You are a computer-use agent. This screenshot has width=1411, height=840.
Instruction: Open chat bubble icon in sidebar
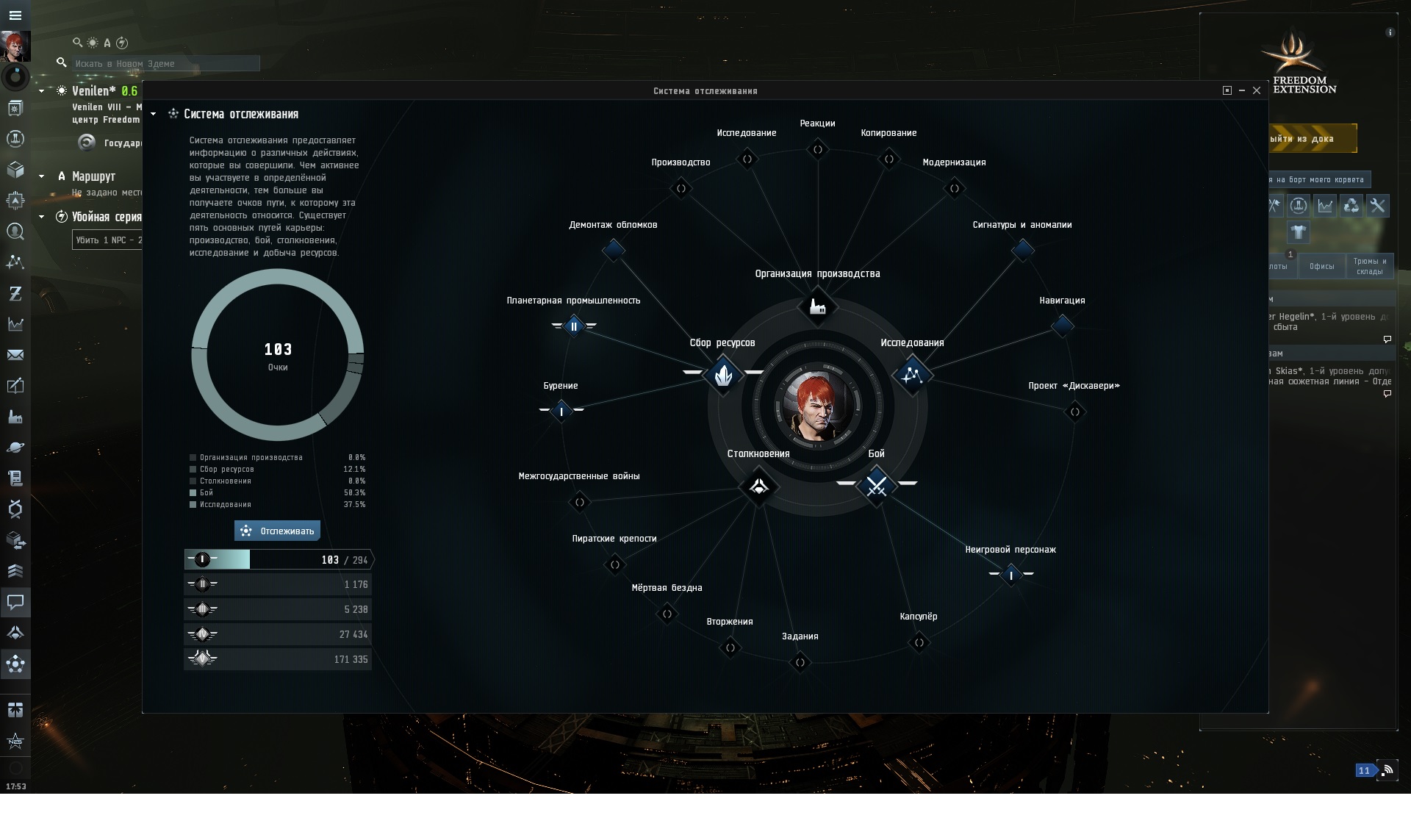15,602
